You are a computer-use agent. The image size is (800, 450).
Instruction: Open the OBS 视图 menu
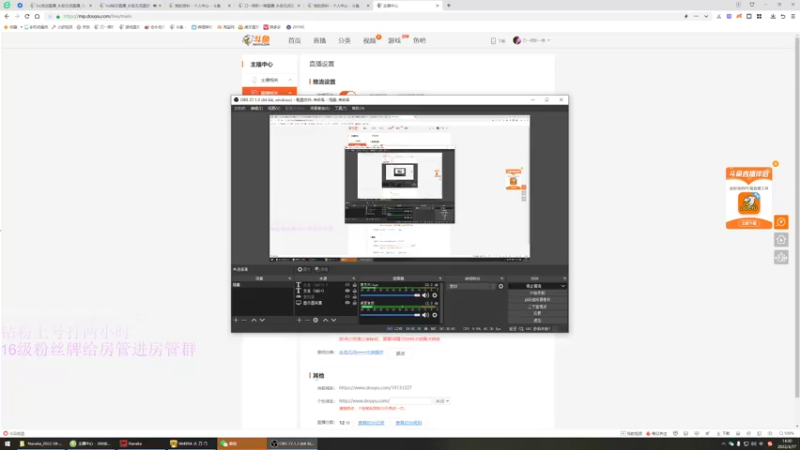274,108
